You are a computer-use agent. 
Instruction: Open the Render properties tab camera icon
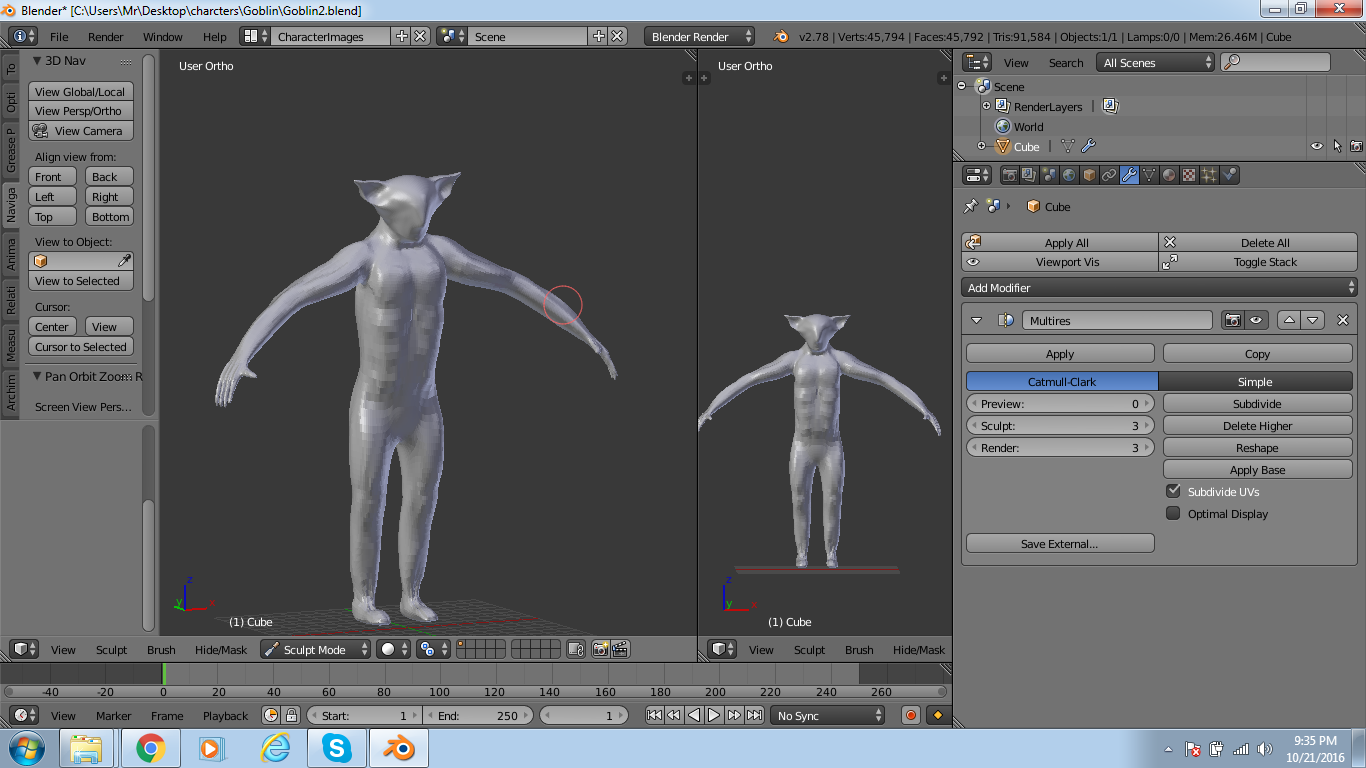pyautogui.click(x=1010, y=175)
